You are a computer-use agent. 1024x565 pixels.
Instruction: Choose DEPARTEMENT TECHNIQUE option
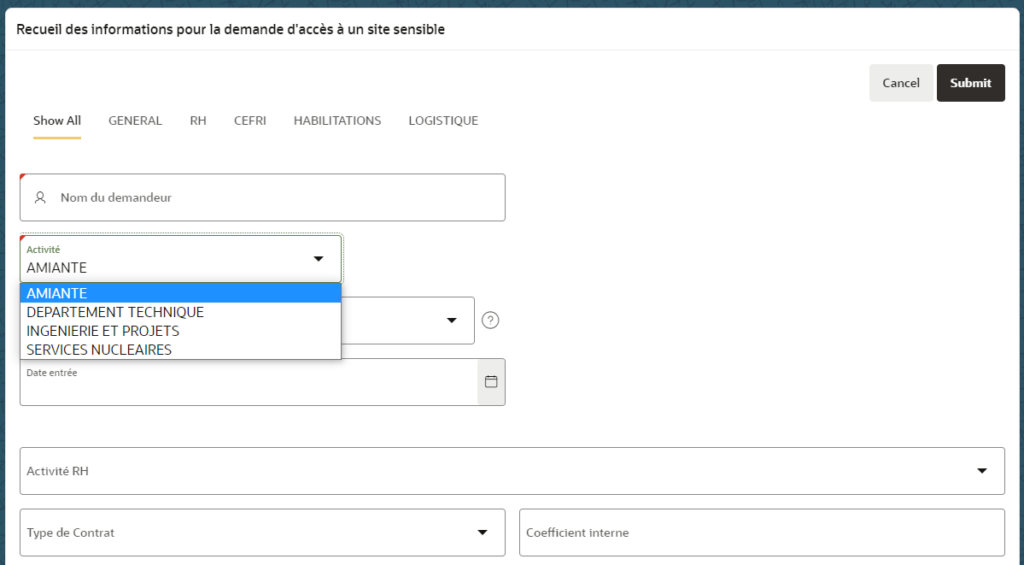pyautogui.click(x=181, y=312)
